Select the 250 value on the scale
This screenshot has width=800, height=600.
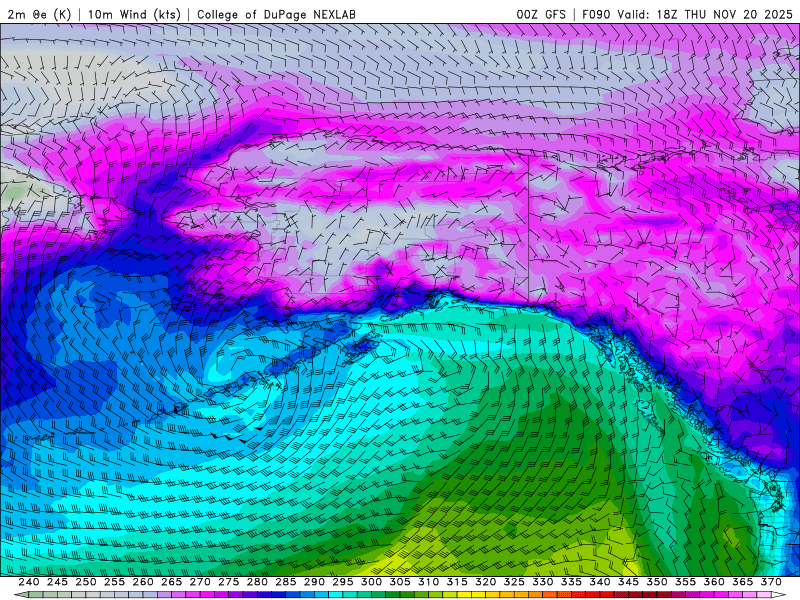coord(86,582)
